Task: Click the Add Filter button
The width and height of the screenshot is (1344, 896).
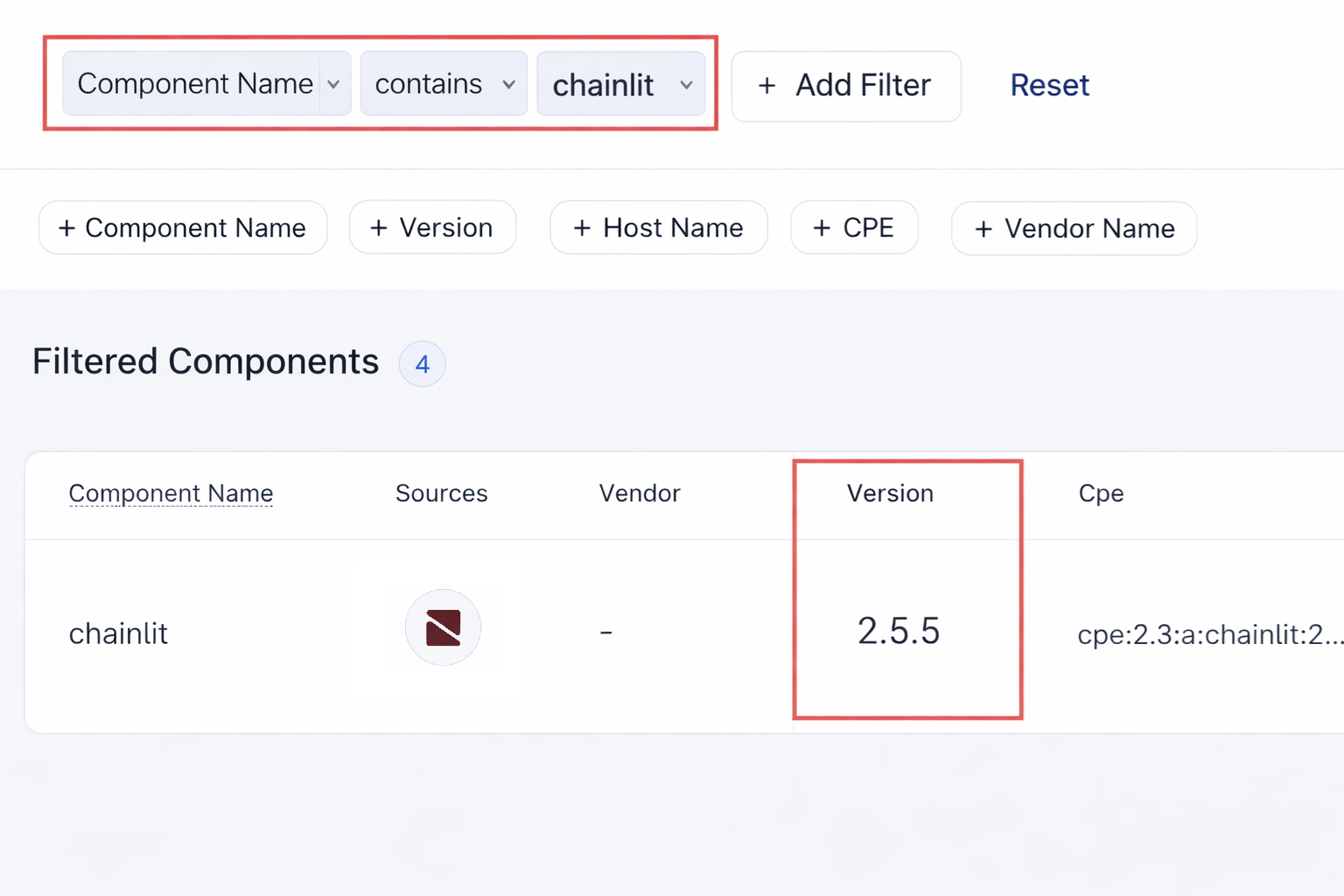Action: [846, 86]
